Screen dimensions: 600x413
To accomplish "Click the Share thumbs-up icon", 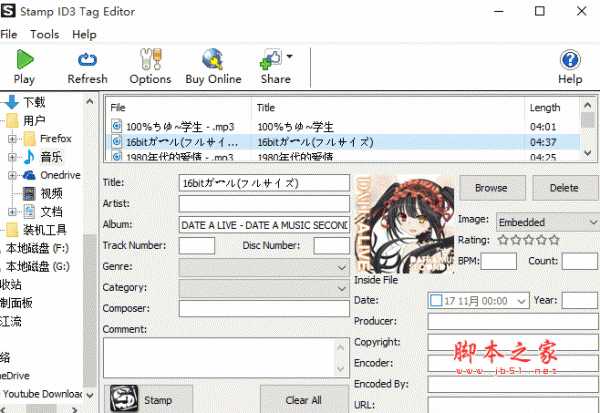I will click(x=272, y=60).
